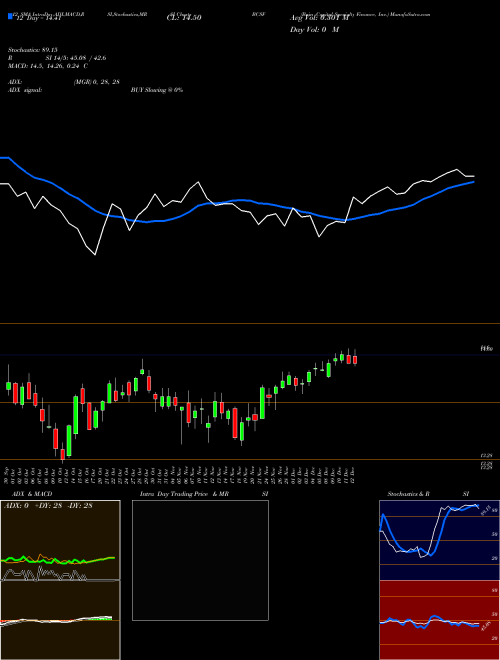The width and height of the screenshot is (500, 660).
Task: Click the "BUY Slowing @ 0%" ADX signal
Action: [x=157, y=90]
